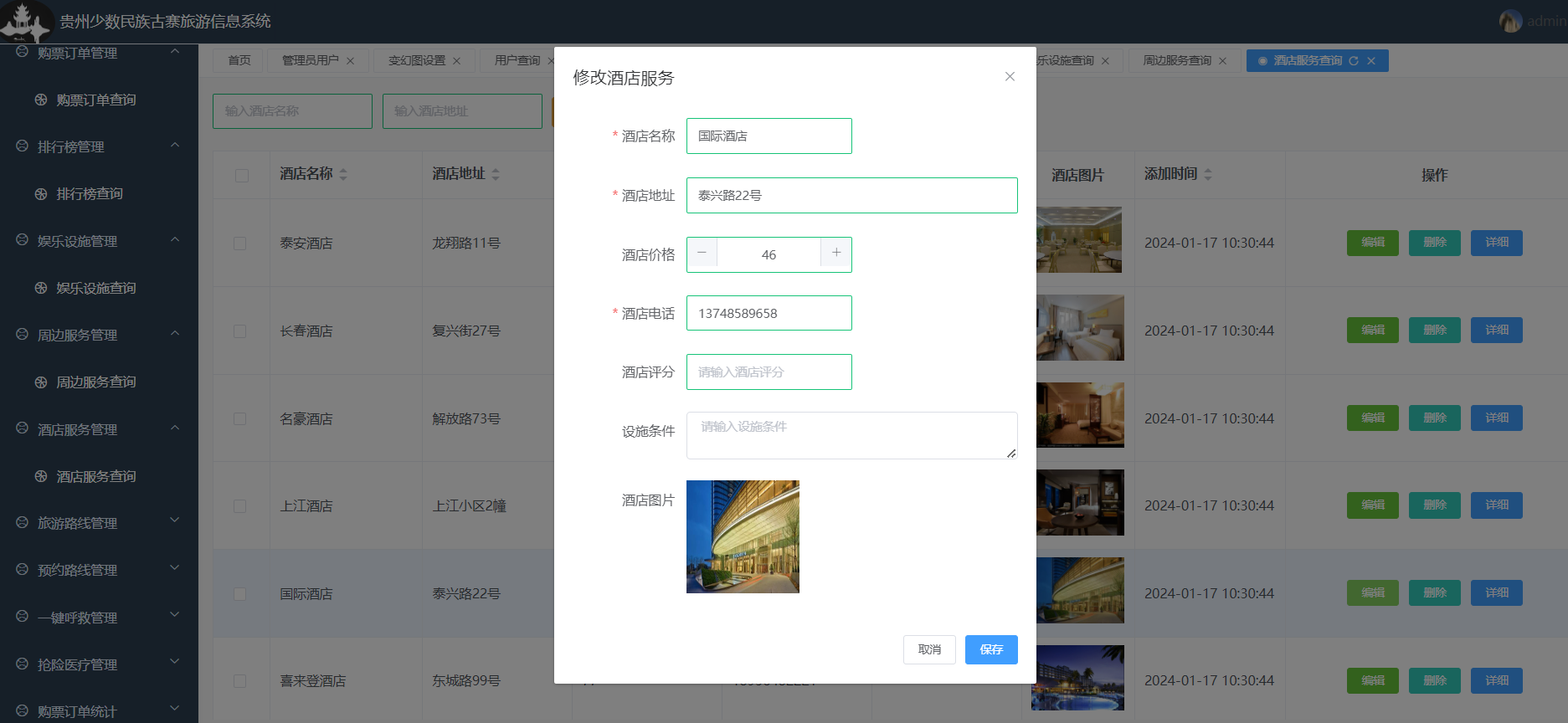The width and height of the screenshot is (1568, 723).
Task: Switch to the 变幻图设置 tab
Action: click(x=416, y=60)
